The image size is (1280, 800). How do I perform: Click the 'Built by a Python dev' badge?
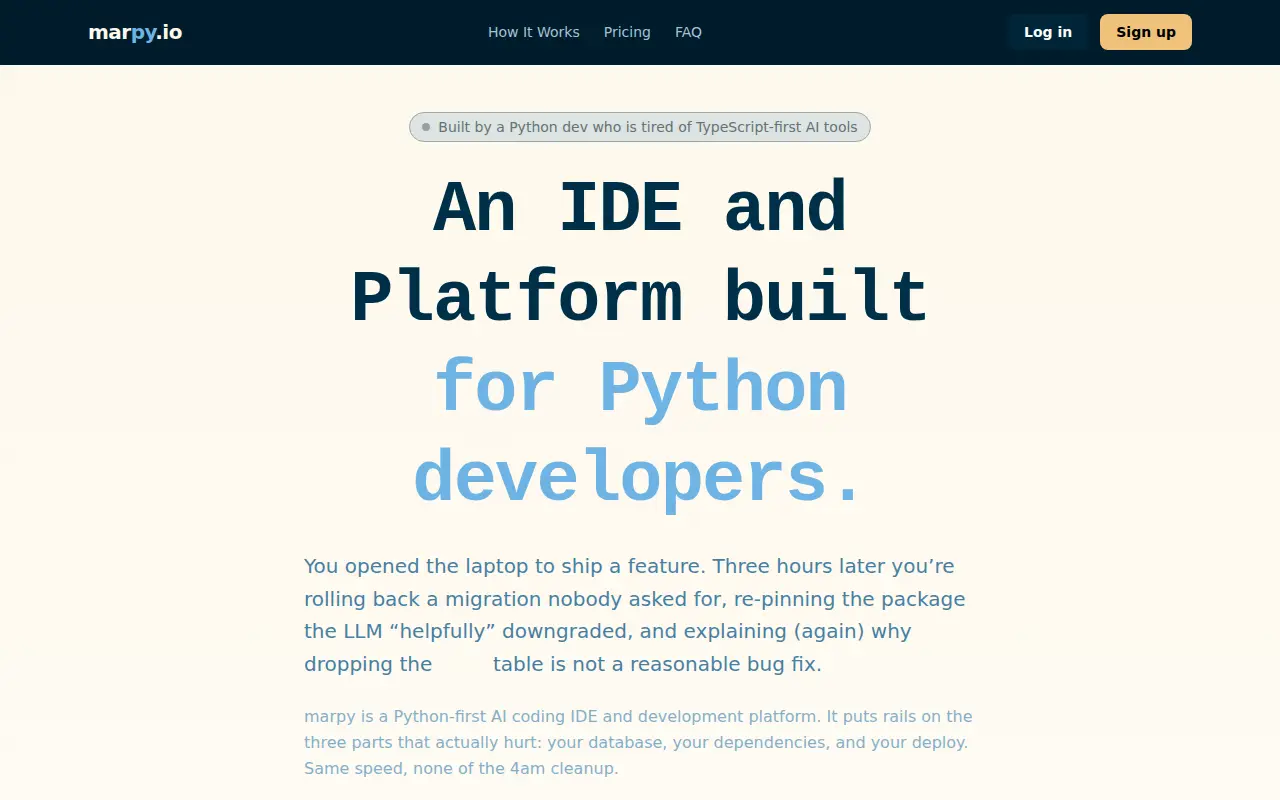(x=640, y=127)
